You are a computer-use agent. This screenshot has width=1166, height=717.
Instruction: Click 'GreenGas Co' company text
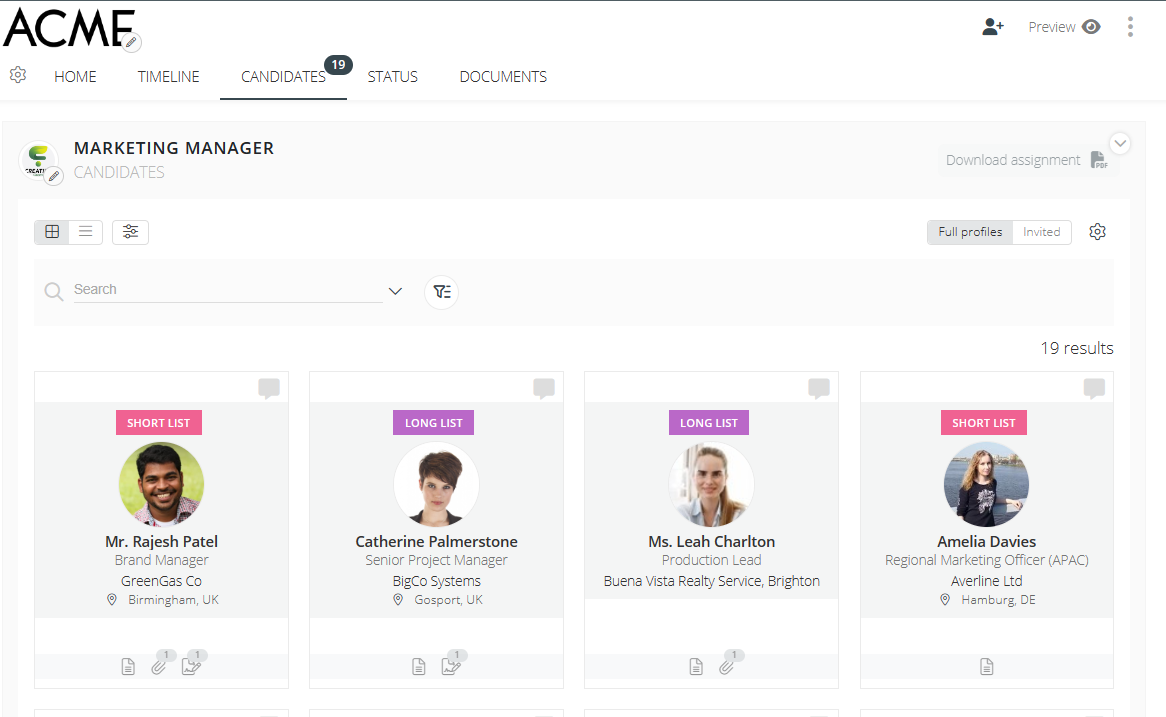pos(161,581)
